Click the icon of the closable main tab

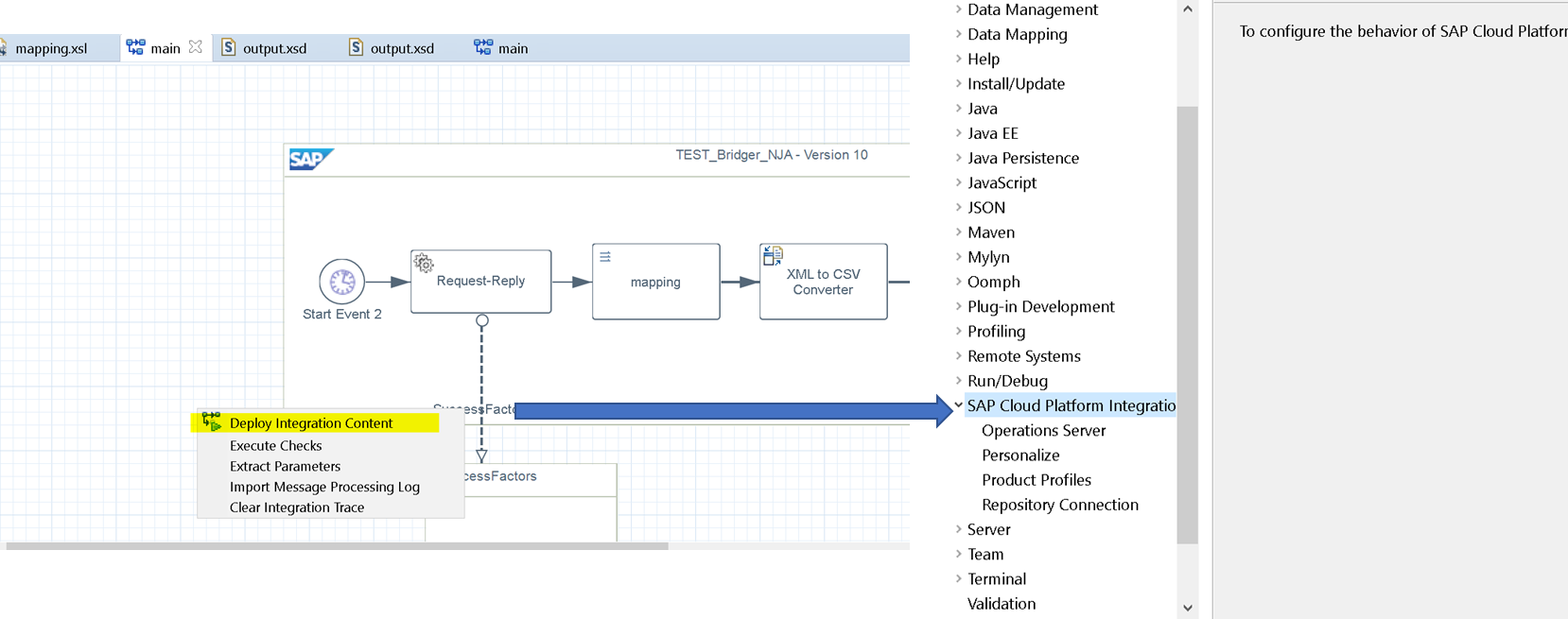(136, 47)
